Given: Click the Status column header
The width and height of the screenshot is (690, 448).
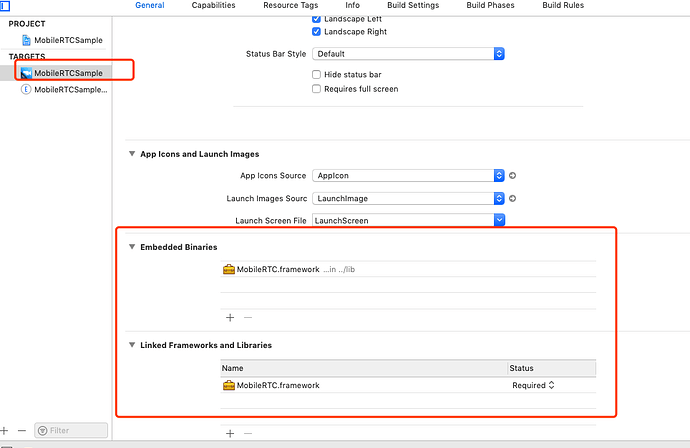Looking at the screenshot, I should click(x=552, y=368).
